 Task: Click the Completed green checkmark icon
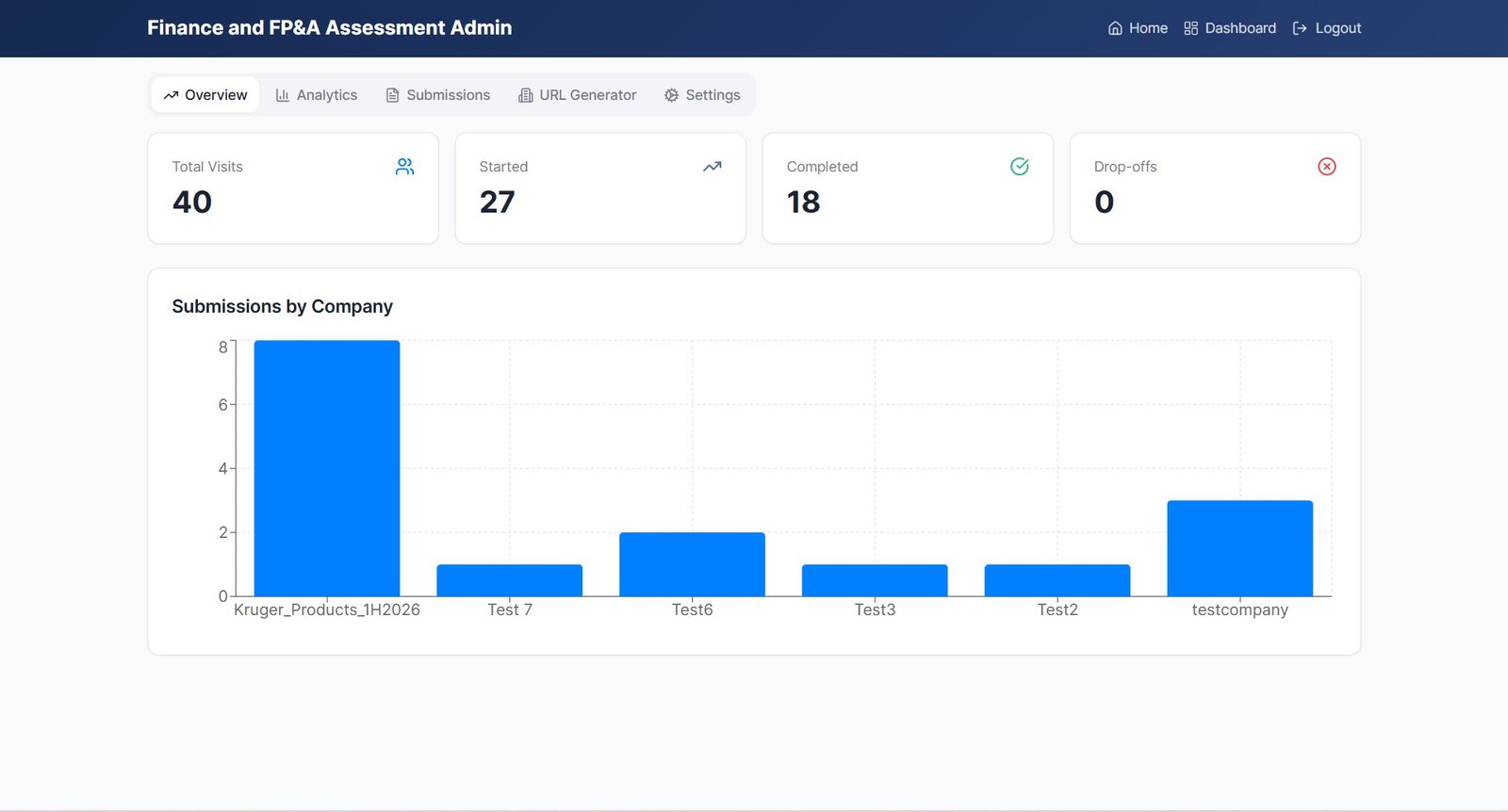pos(1019,167)
